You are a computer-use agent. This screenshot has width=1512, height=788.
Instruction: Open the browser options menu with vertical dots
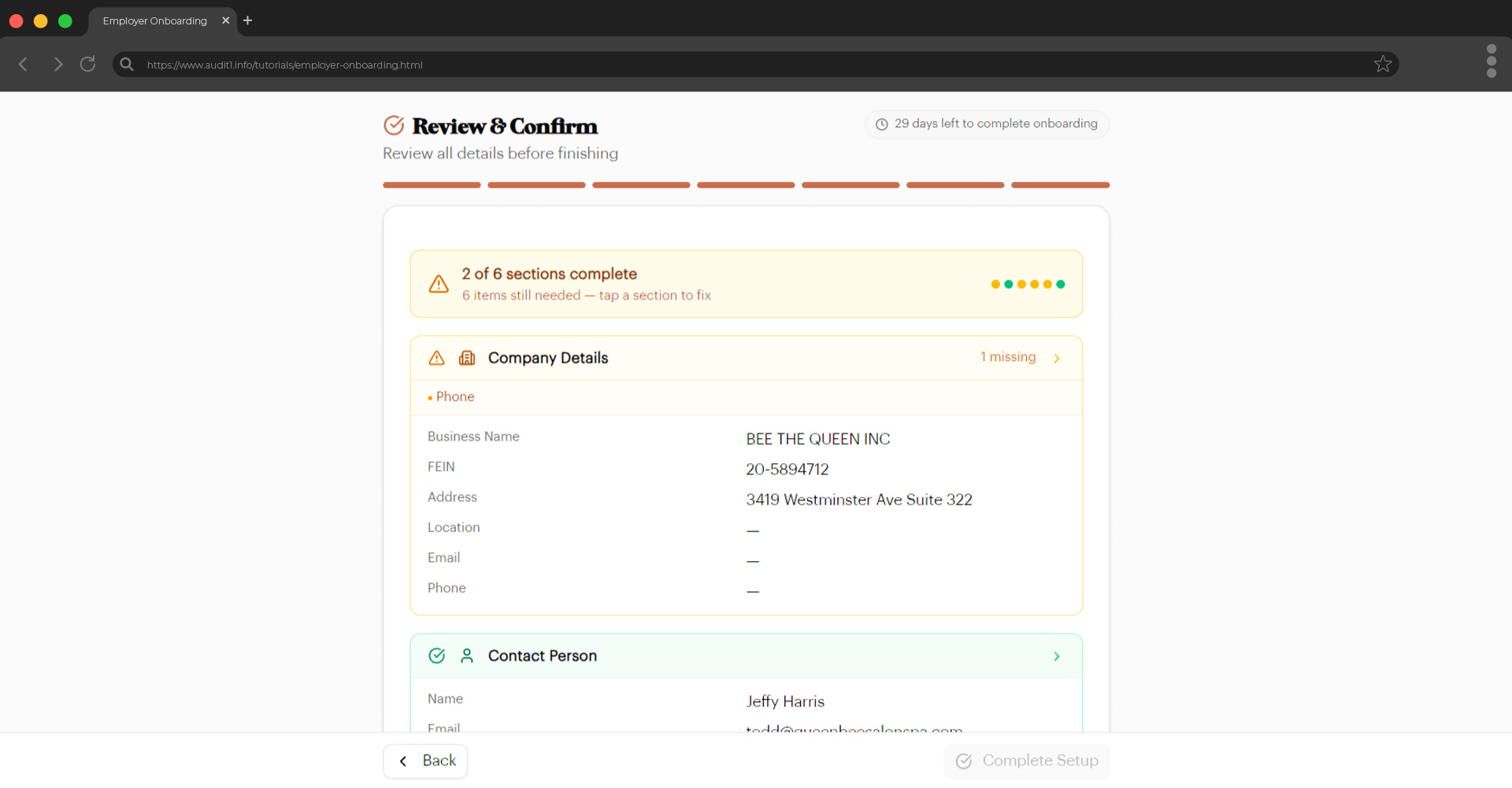tap(1492, 61)
